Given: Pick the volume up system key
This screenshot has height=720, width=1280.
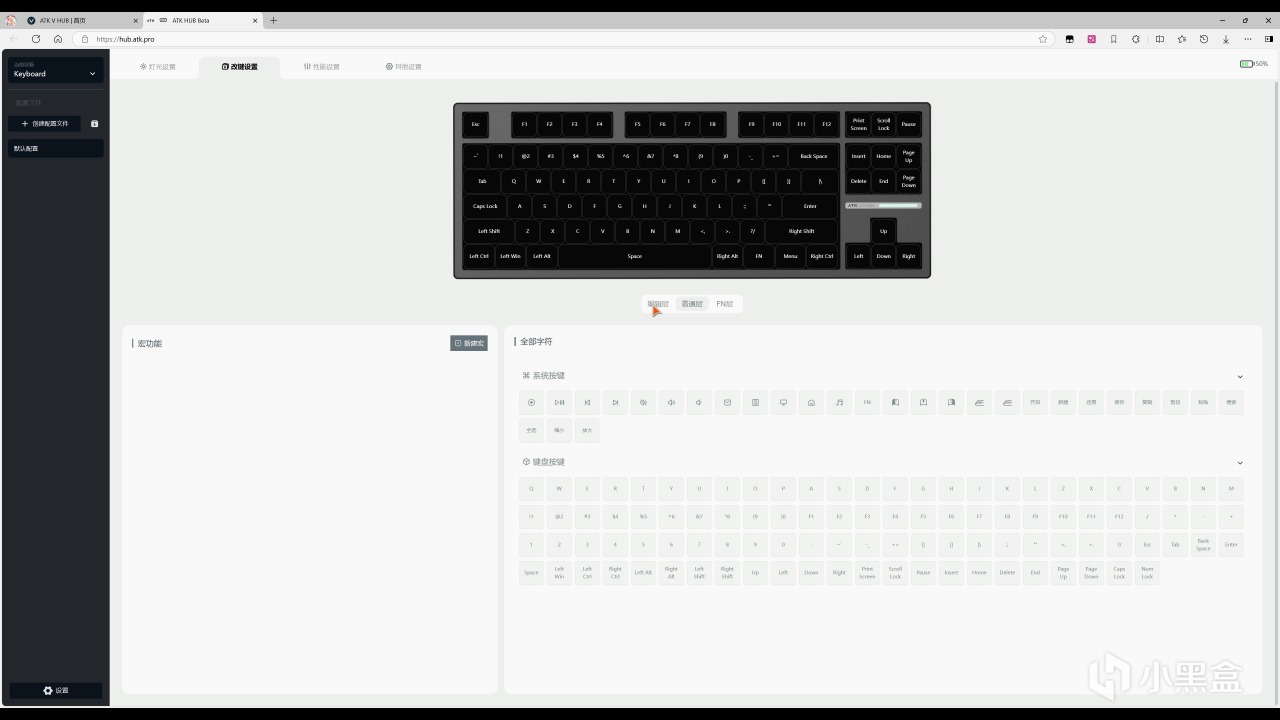Looking at the screenshot, I should [671, 402].
